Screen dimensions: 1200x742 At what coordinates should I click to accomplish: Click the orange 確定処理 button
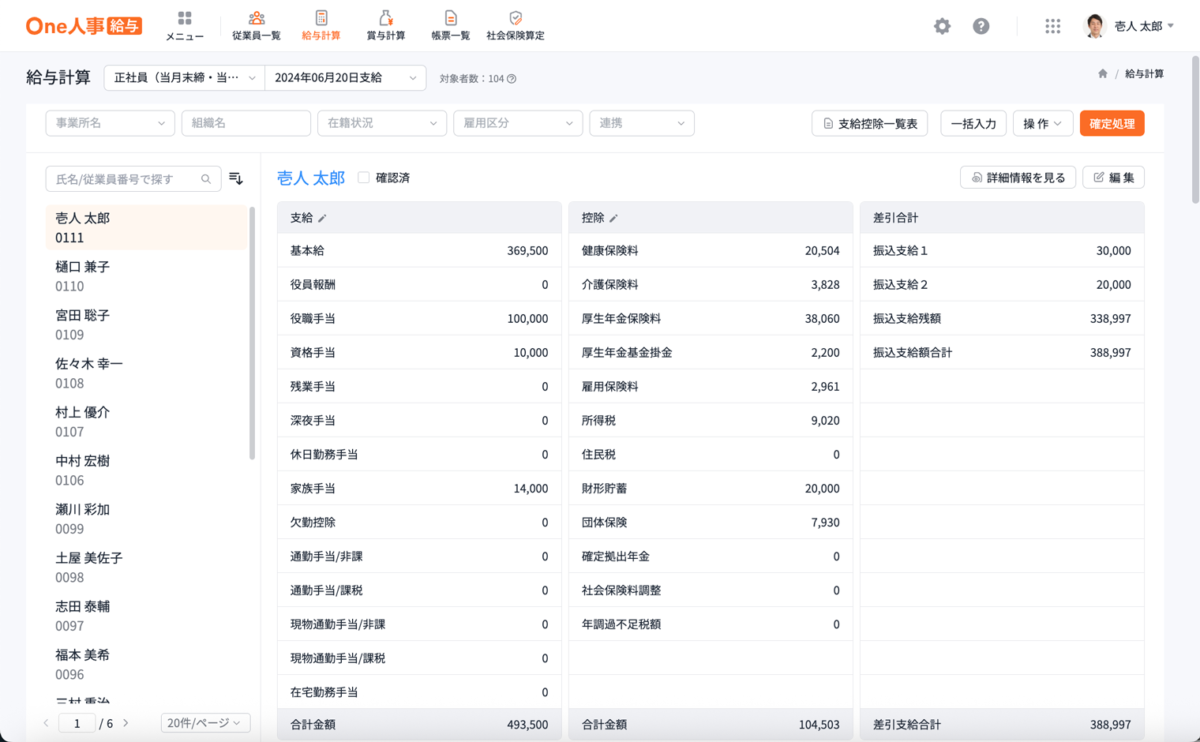(x=1112, y=123)
